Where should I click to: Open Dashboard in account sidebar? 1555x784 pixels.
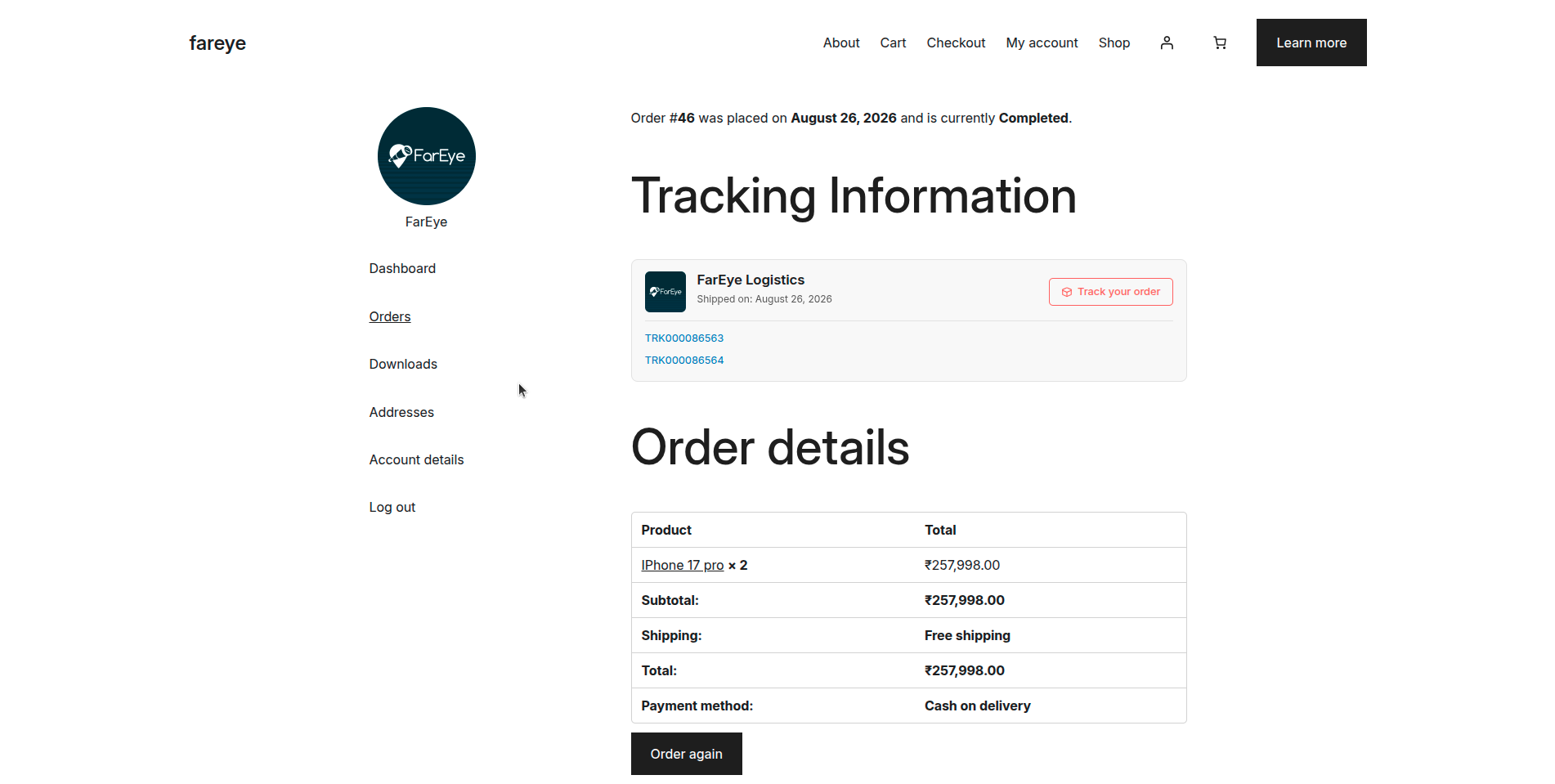click(x=402, y=268)
